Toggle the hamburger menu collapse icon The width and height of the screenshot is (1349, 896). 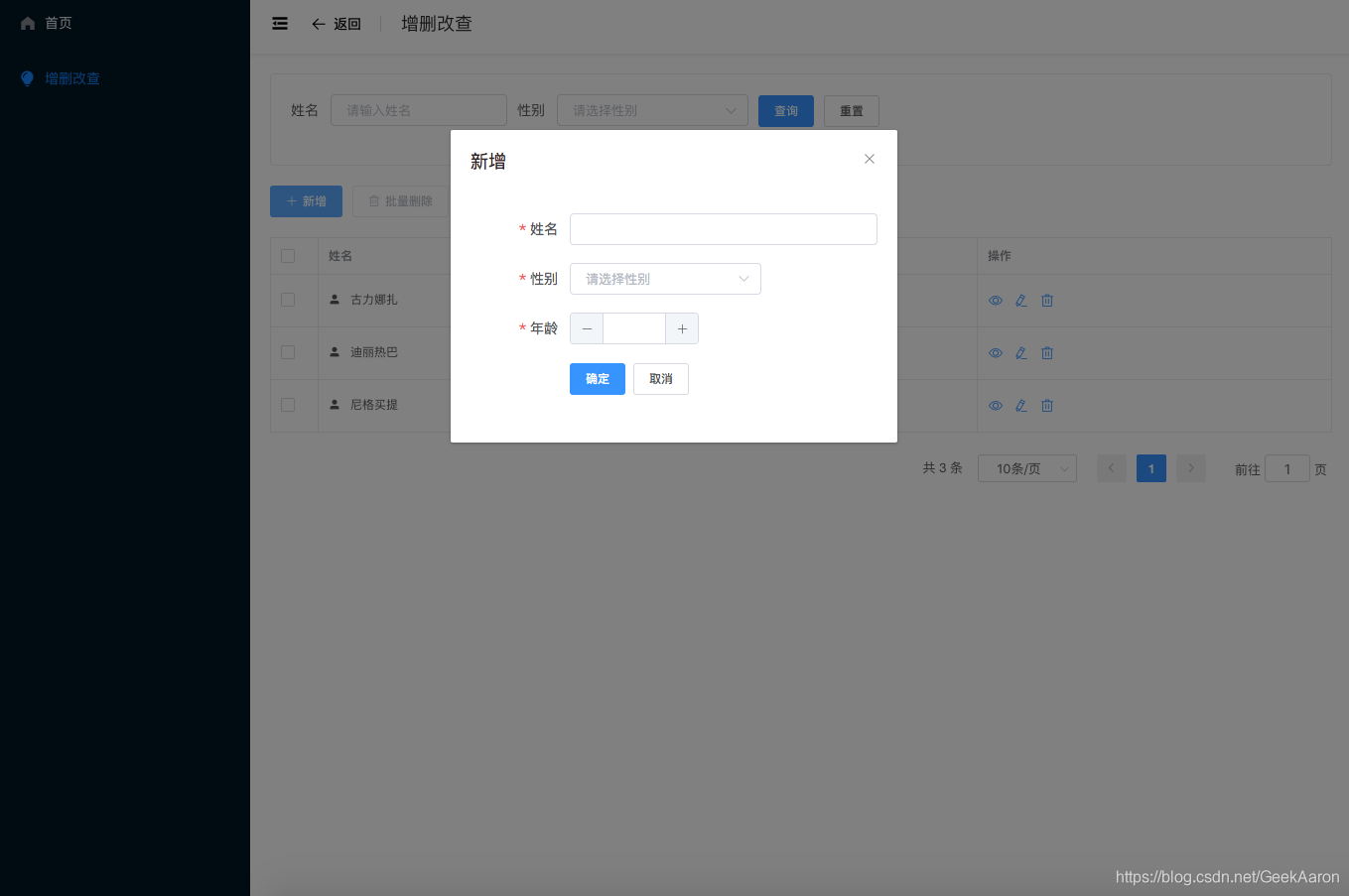click(x=280, y=23)
